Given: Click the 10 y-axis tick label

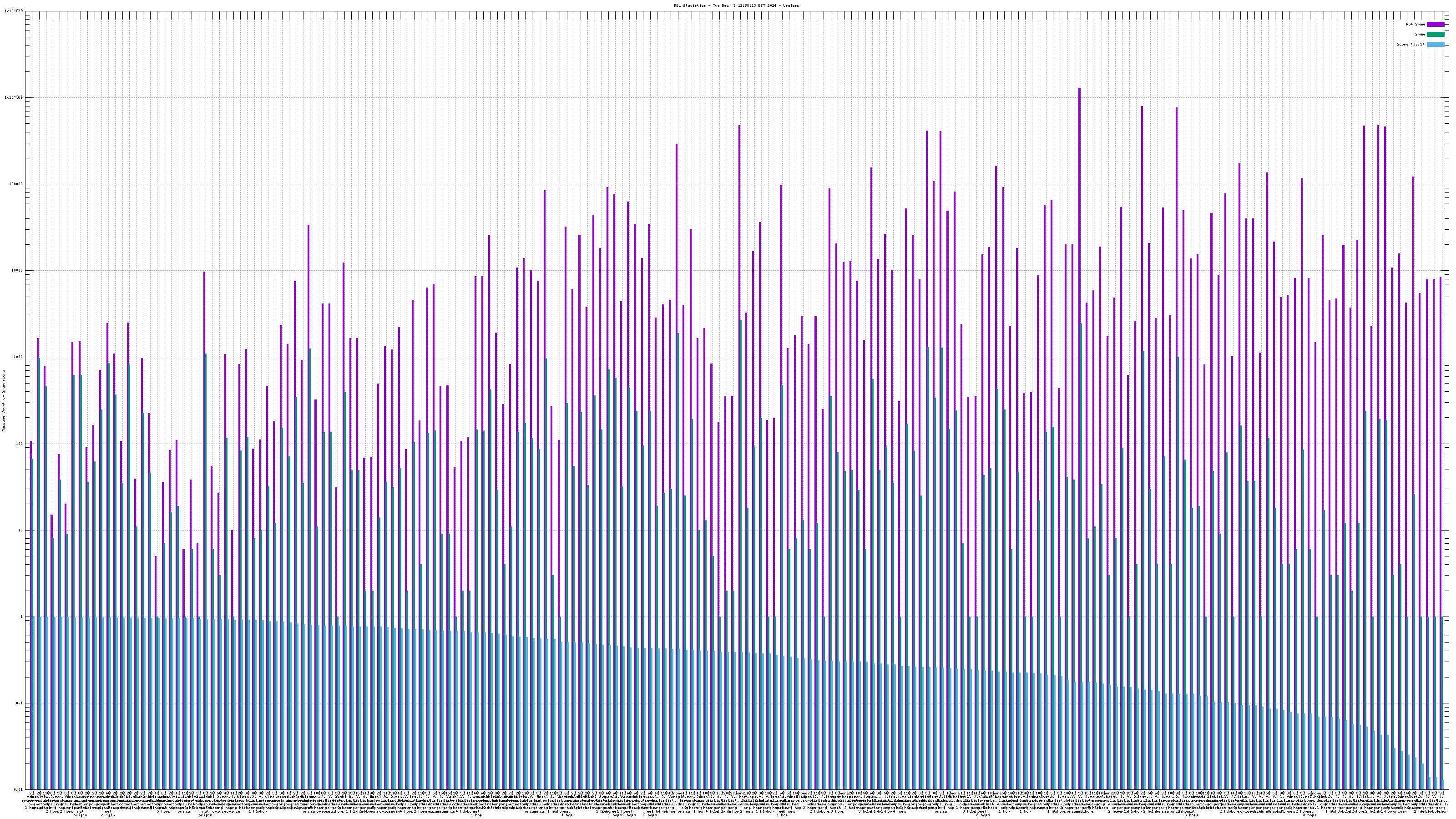Looking at the screenshot, I should 21,530.
